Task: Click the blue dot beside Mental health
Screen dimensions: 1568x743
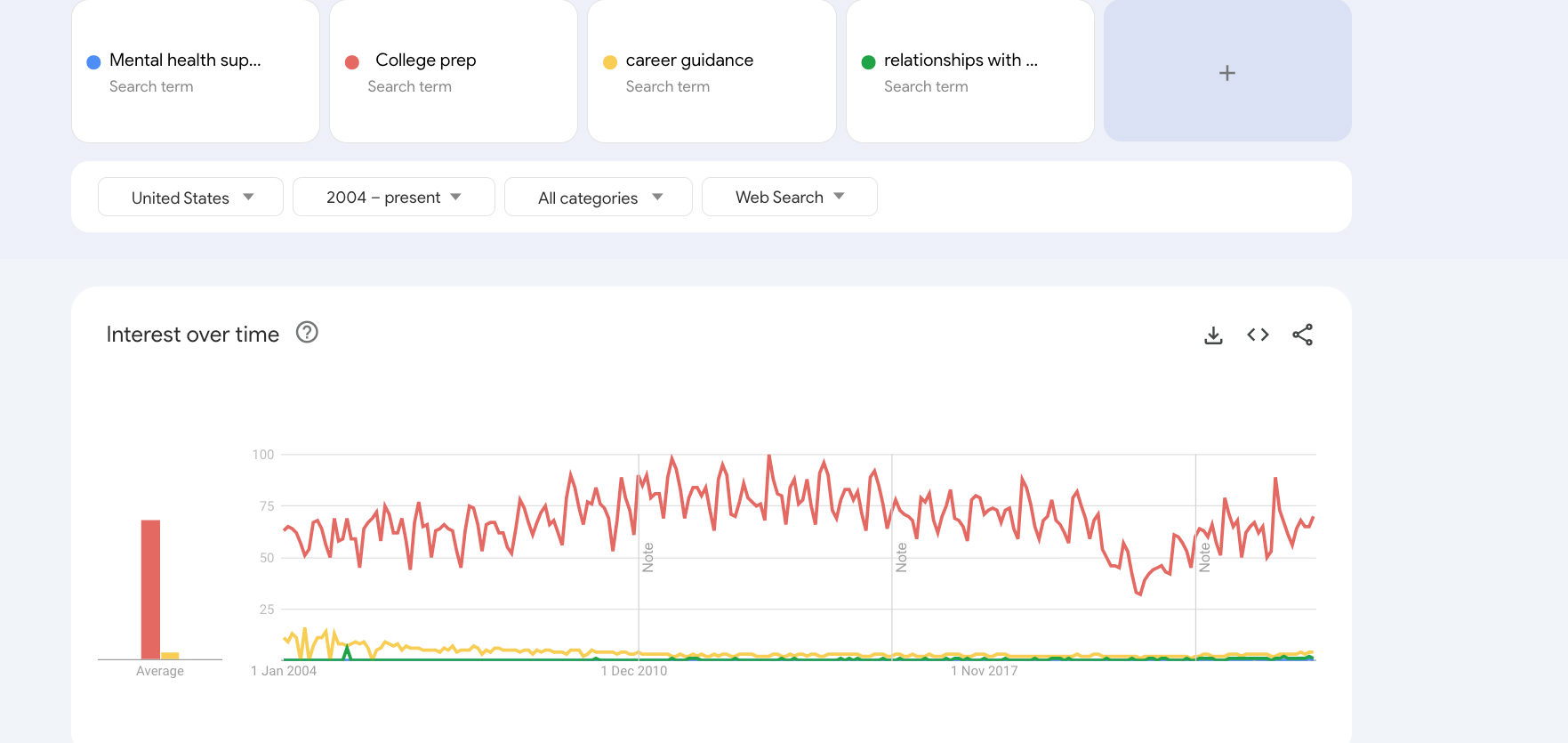Action: click(x=93, y=62)
